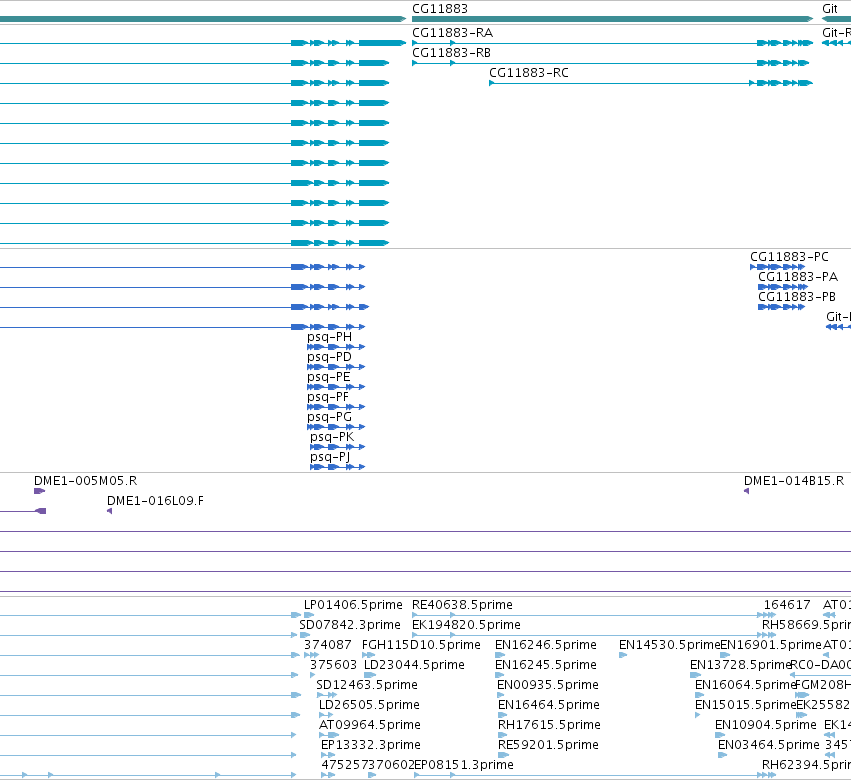This screenshot has height=780, width=851.
Task: Select the EP08151.3prime EST label
Action: pyautogui.click(x=463, y=766)
